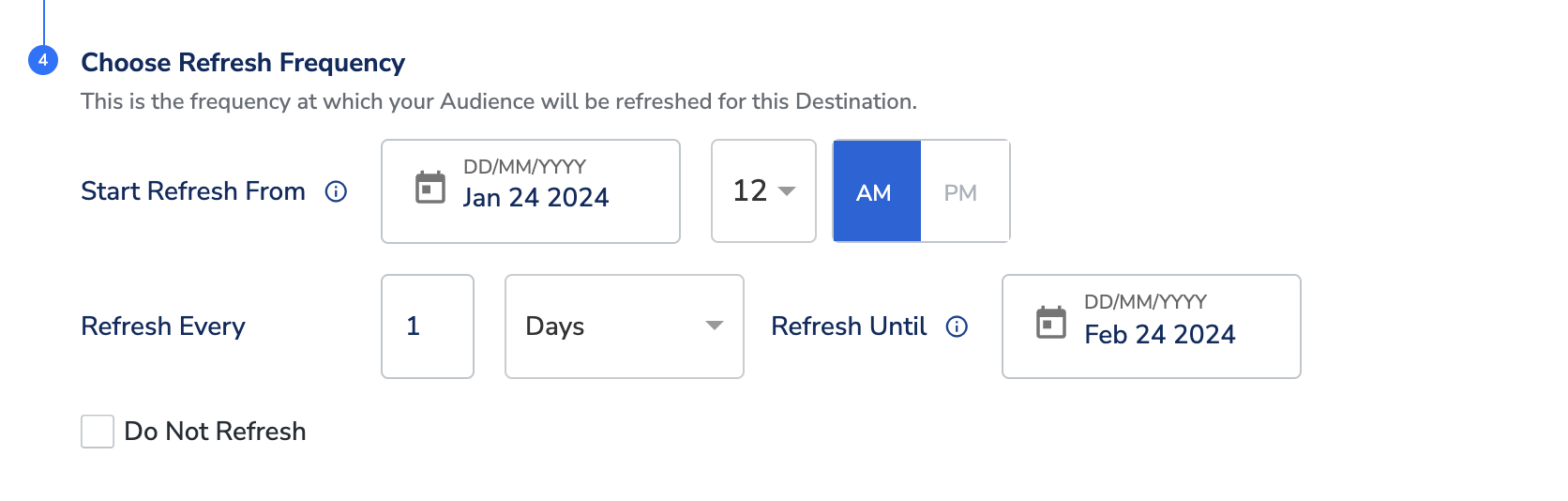Enable the Do Not Refresh checkbox
The width and height of the screenshot is (1568, 501).
(98, 432)
